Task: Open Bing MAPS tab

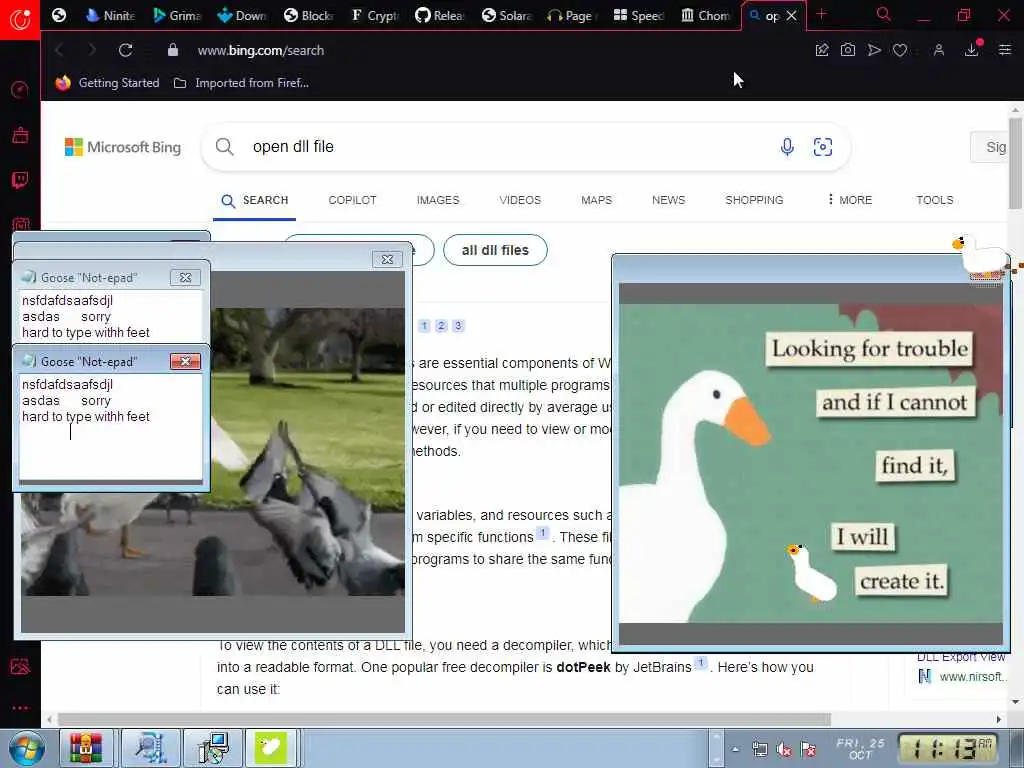Action: tap(597, 200)
